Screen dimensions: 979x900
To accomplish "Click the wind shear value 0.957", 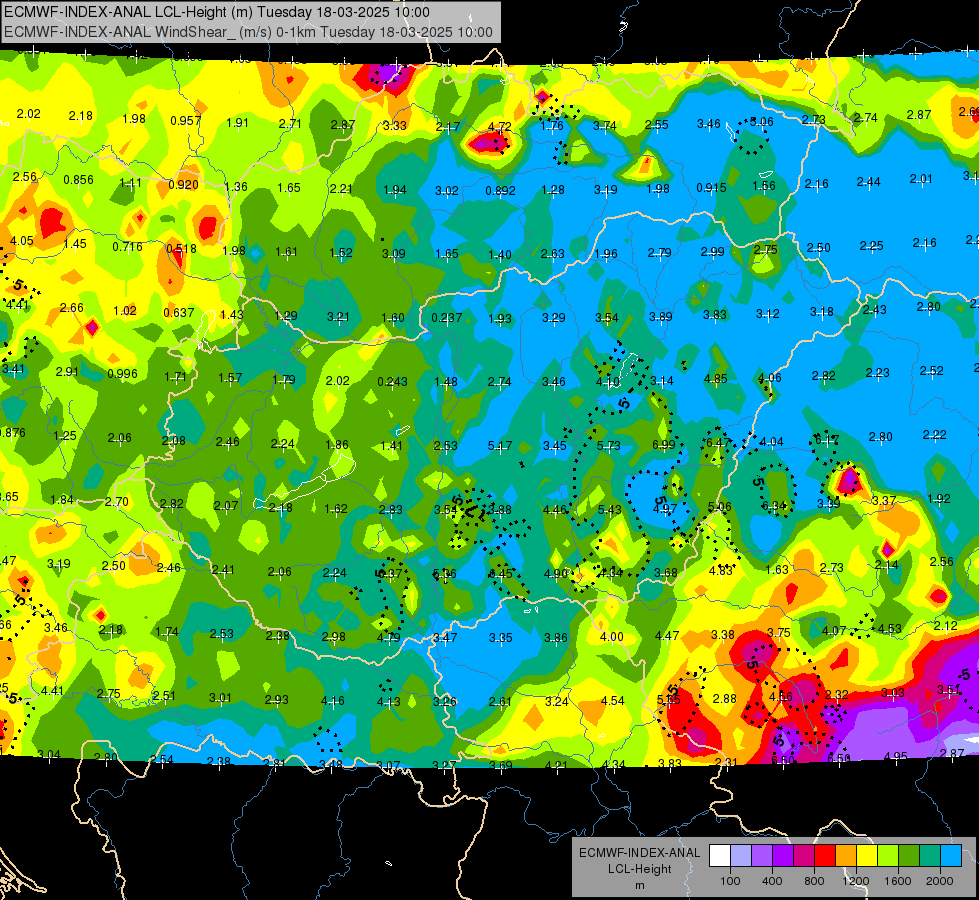I will (185, 121).
